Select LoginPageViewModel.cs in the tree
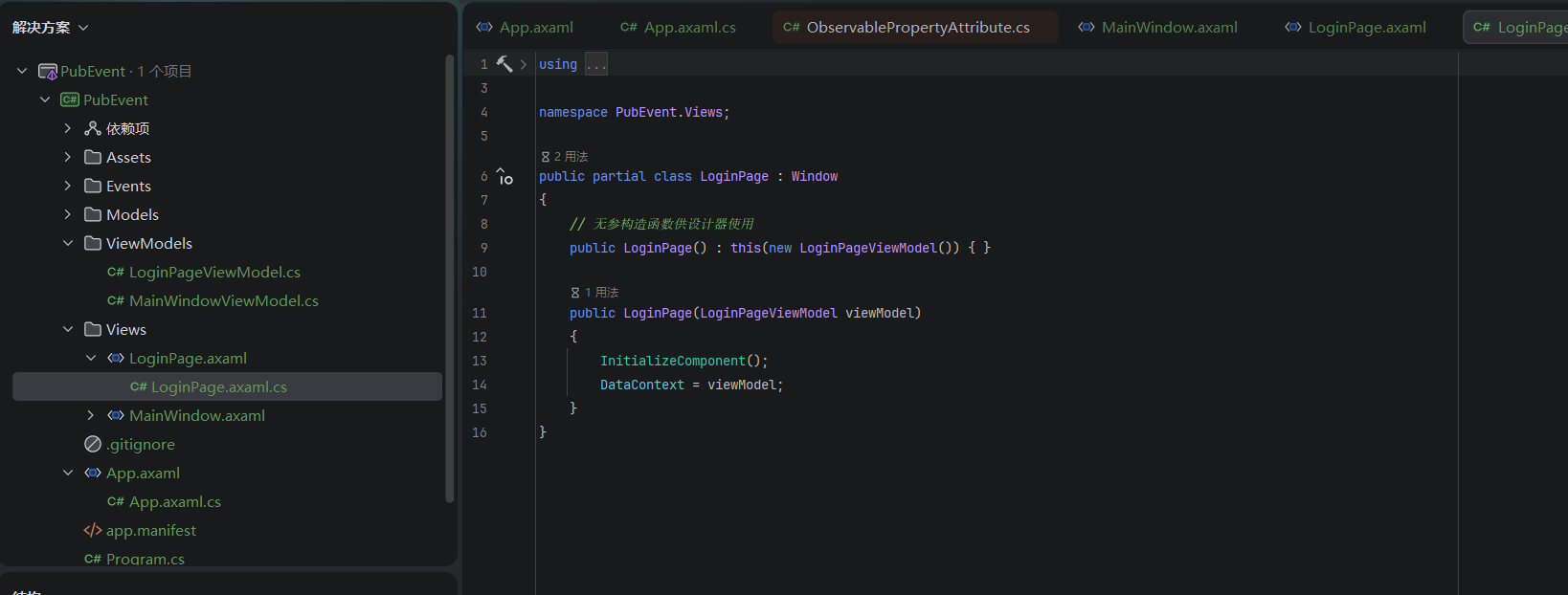 [214, 272]
